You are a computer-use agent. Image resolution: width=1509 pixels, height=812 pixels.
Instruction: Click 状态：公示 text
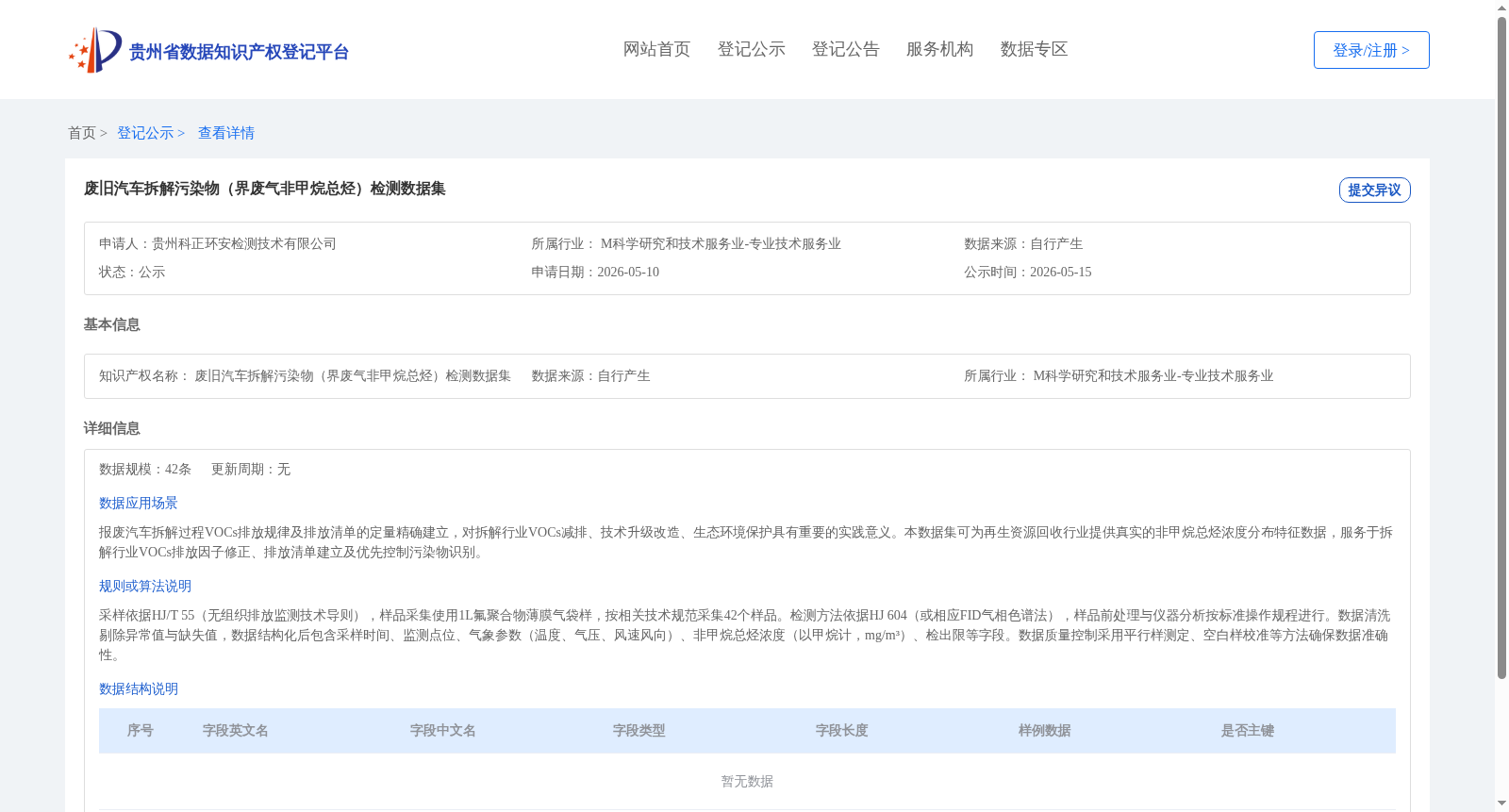click(x=132, y=272)
